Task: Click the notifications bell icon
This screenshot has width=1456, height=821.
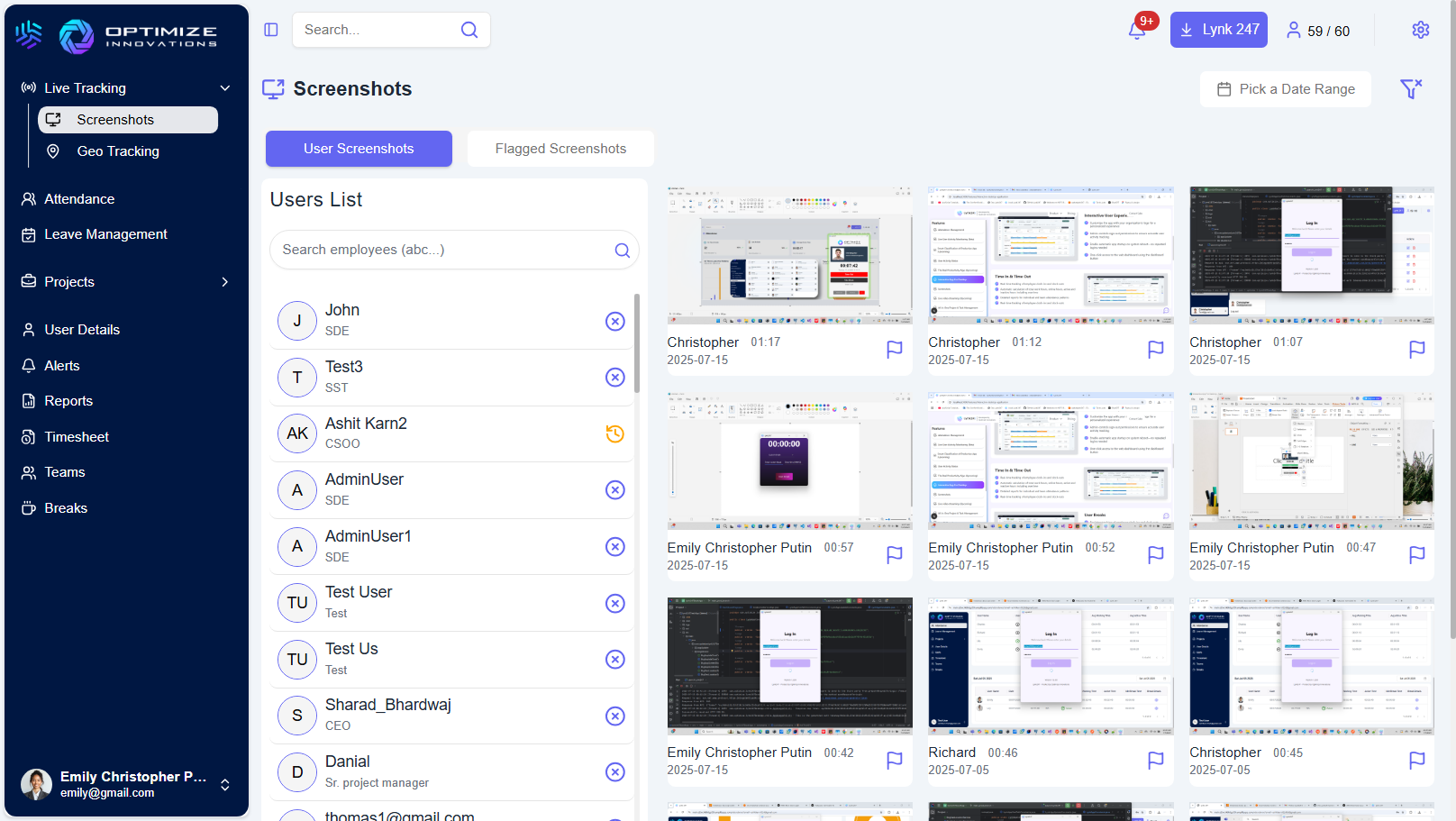Action: (1137, 30)
